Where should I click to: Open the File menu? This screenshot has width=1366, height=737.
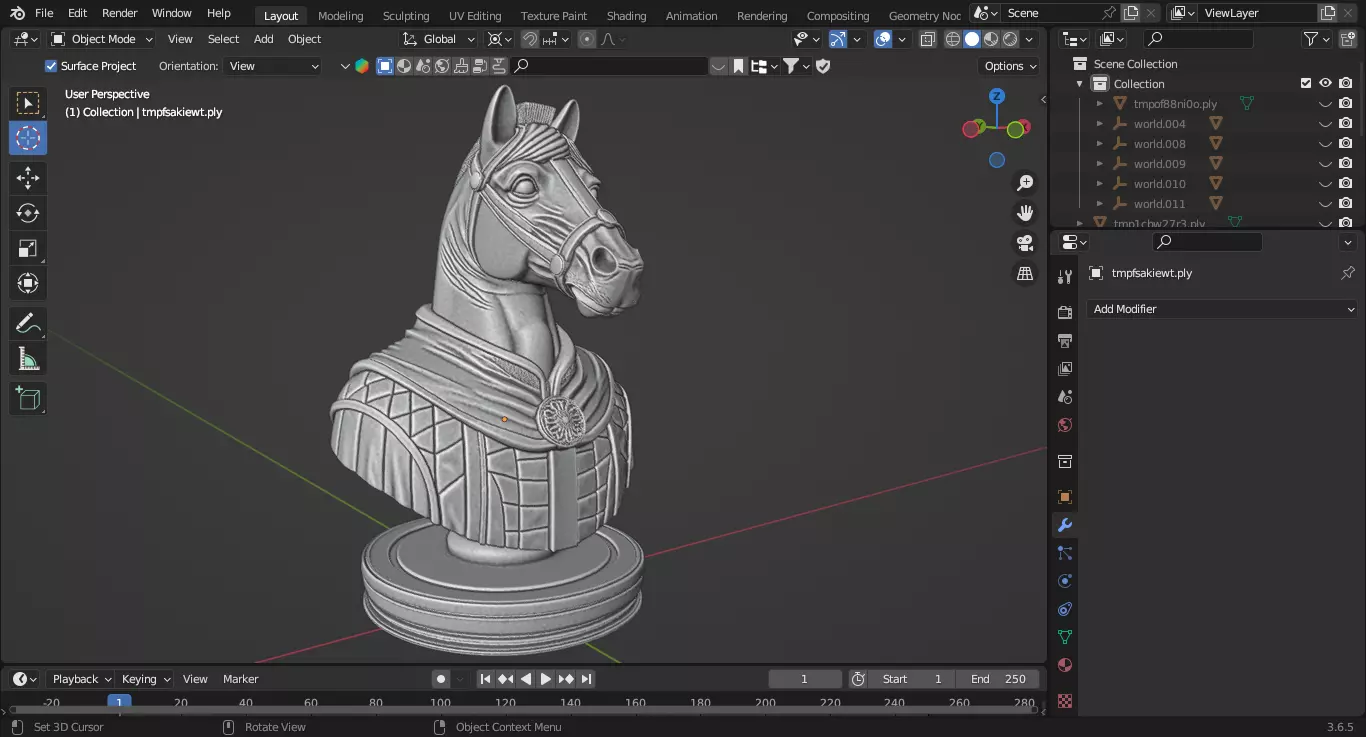click(x=44, y=13)
